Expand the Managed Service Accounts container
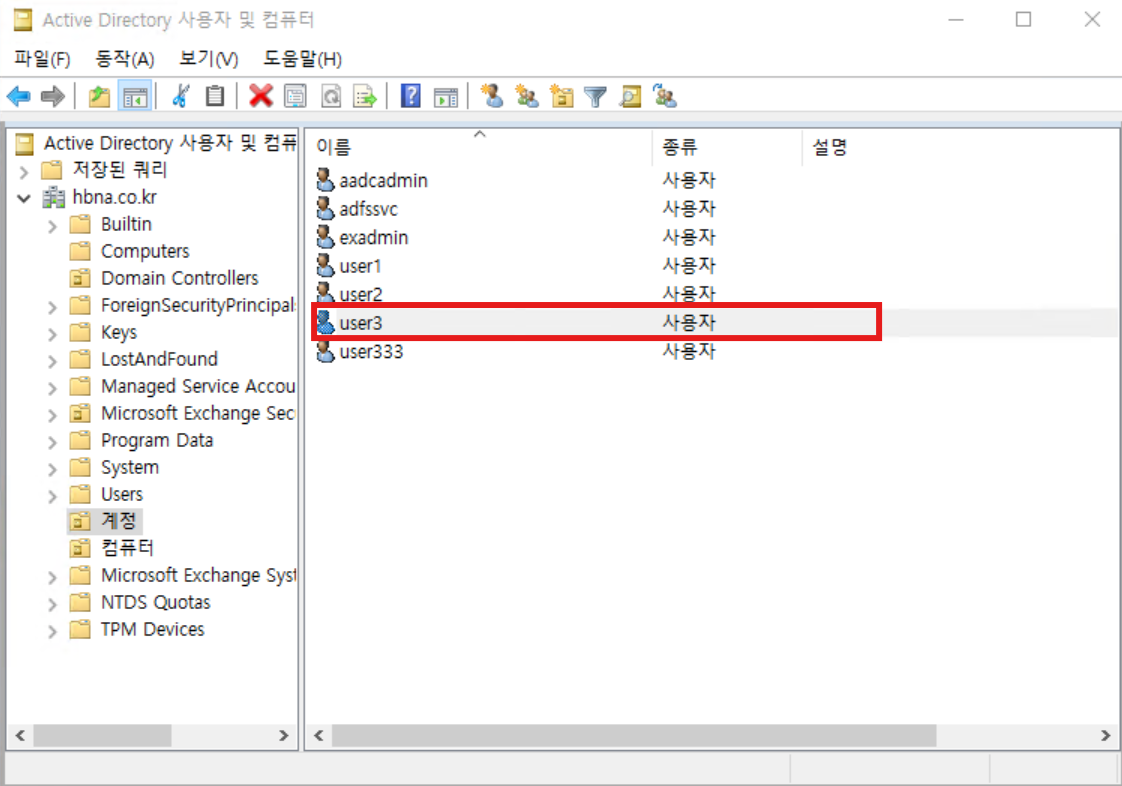 [x=52, y=388]
